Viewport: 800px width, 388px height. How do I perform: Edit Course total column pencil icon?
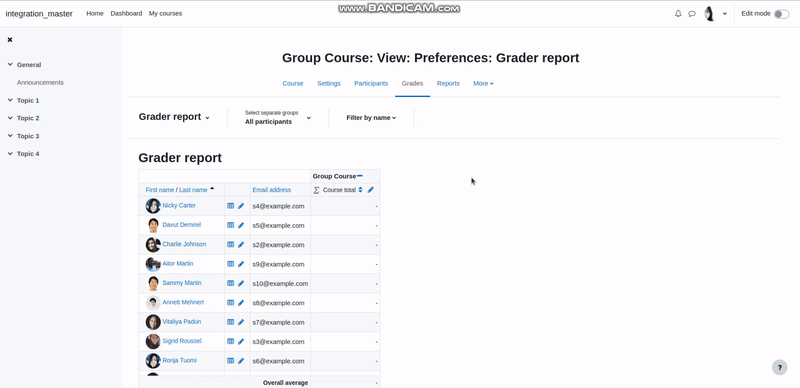coord(371,190)
